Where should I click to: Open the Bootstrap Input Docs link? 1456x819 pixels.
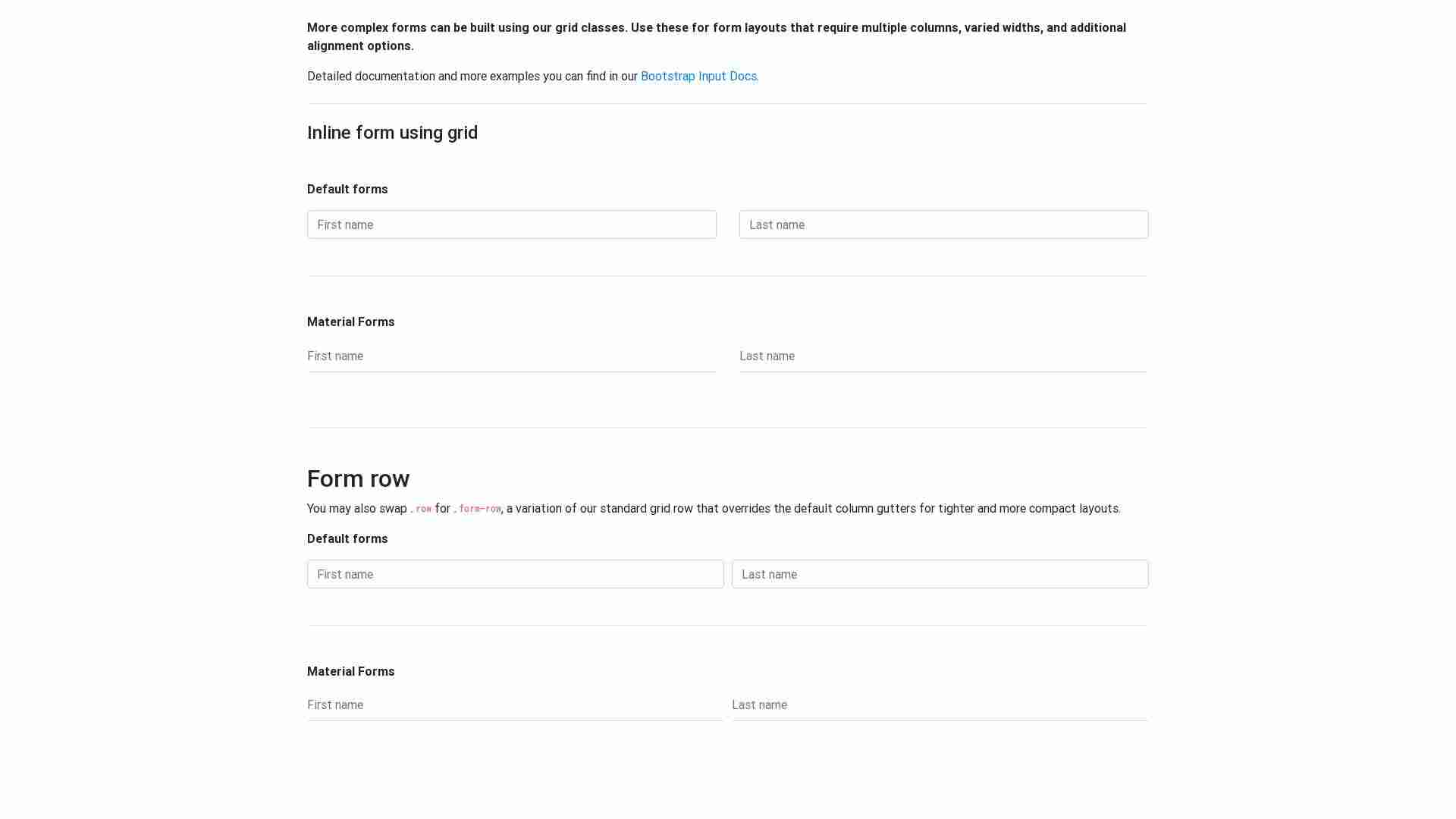(x=698, y=76)
